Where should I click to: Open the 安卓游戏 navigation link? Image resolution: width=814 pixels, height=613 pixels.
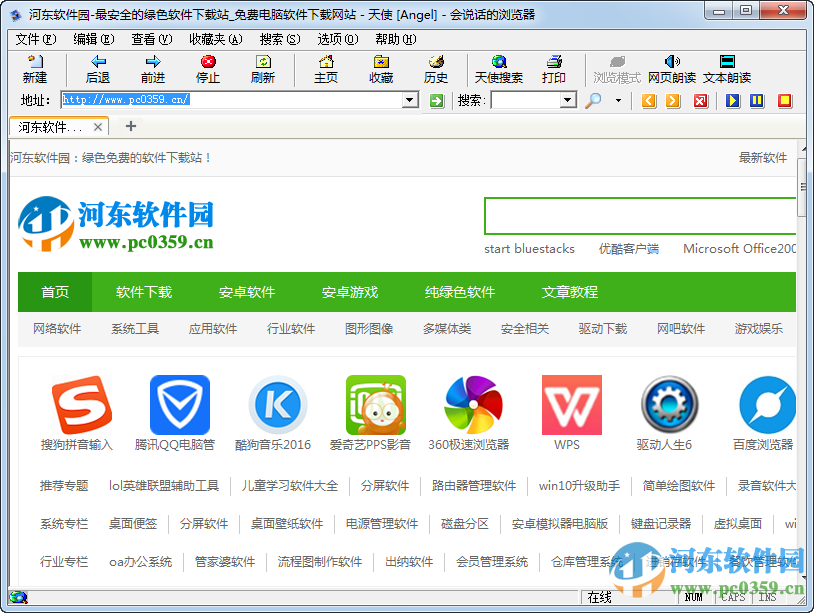pos(349,292)
